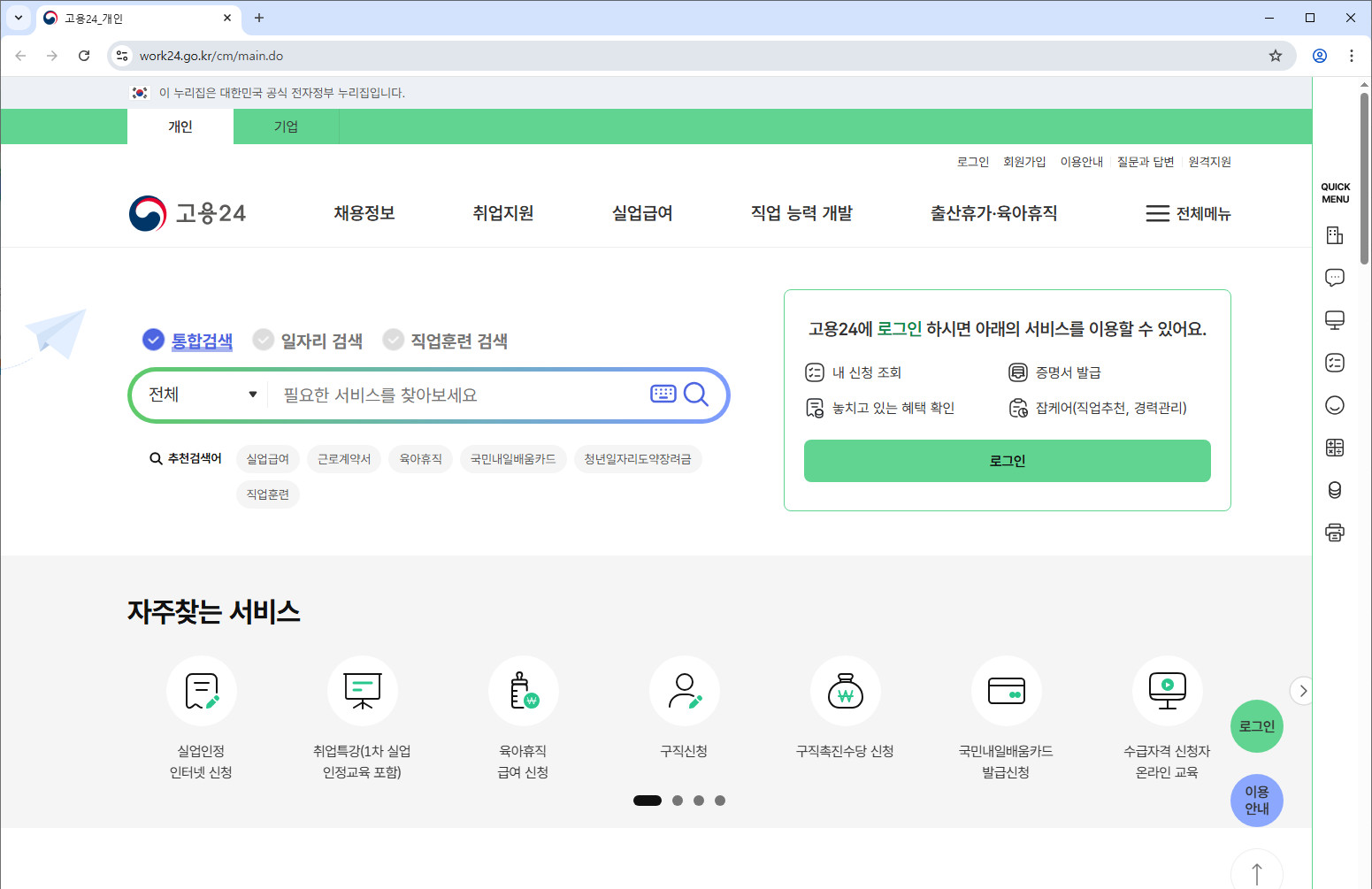The image size is (1372, 889).
Task: Open the calculator icon in Quick Menu
Action: tap(1335, 448)
